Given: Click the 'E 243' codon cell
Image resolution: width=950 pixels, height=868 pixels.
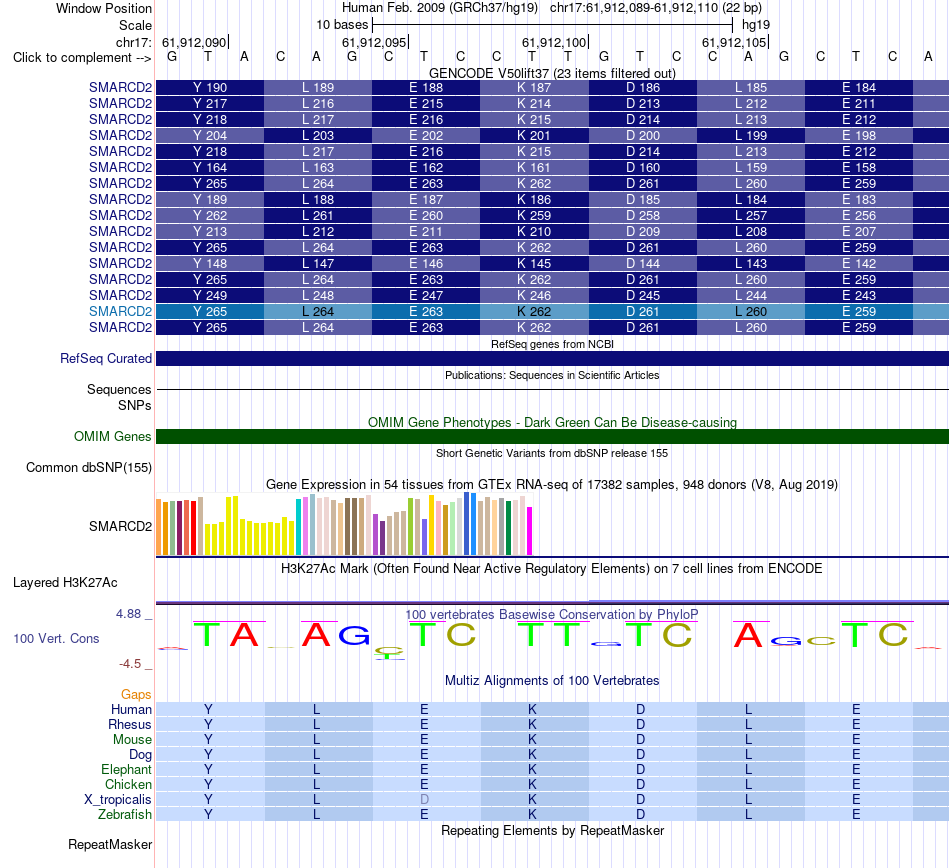Looking at the screenshot, I should [859, 296].
